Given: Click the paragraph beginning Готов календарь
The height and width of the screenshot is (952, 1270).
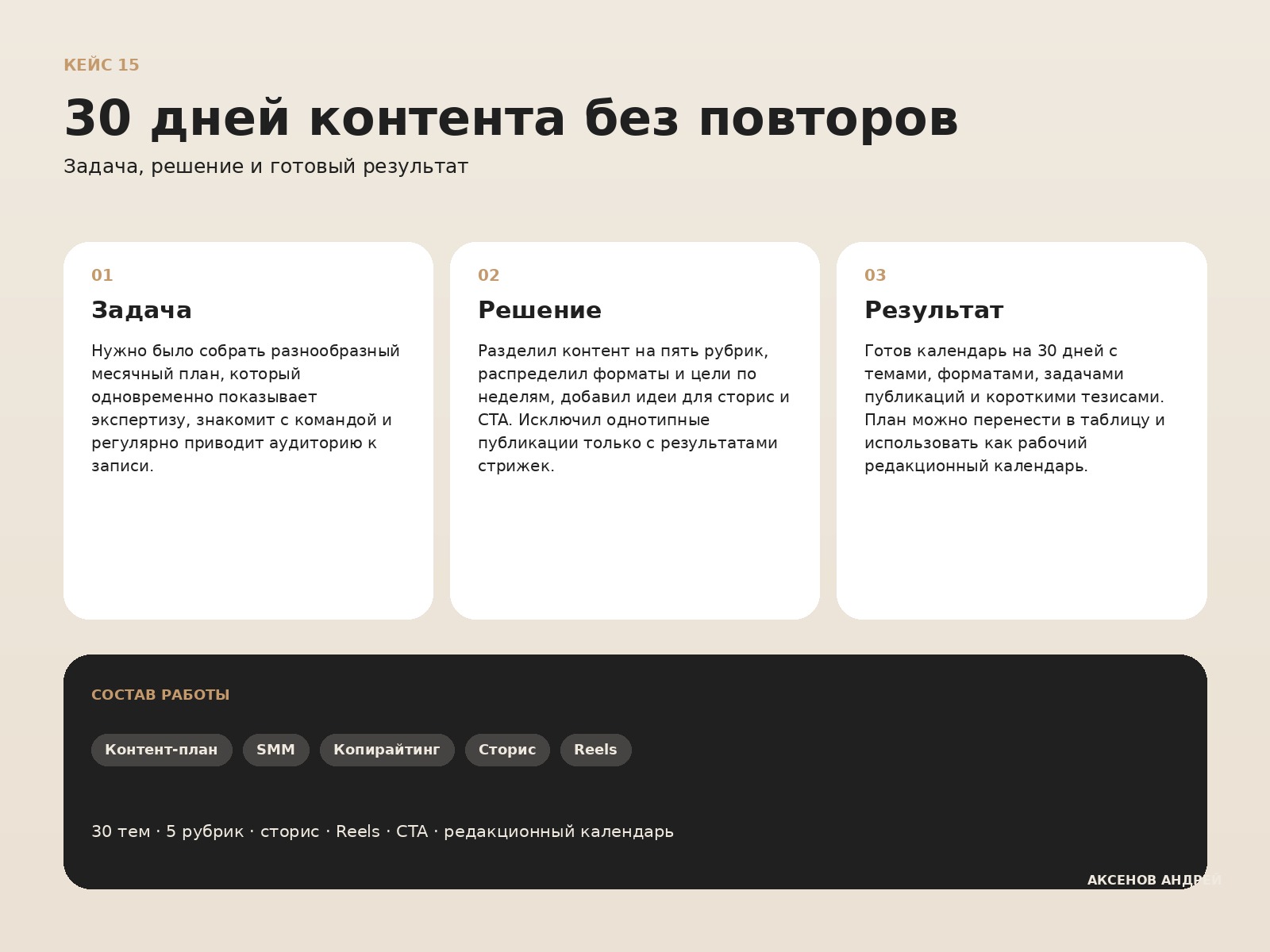Looking at the screenshot, I should tap(1015, 409).
